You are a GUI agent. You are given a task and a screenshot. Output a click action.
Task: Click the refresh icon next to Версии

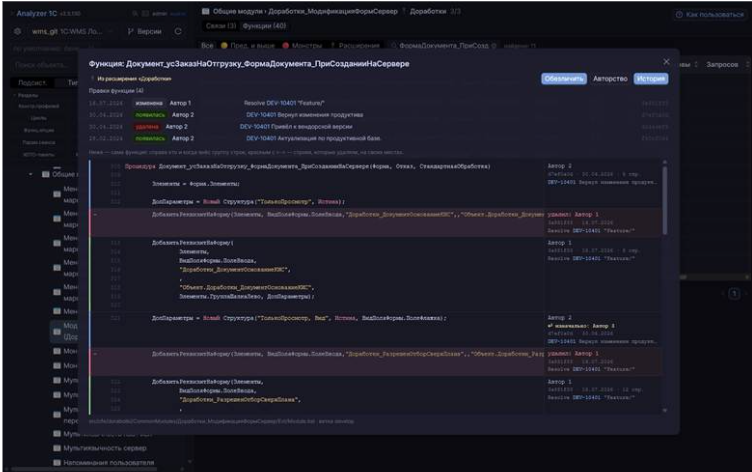click(x=178, y=31)
